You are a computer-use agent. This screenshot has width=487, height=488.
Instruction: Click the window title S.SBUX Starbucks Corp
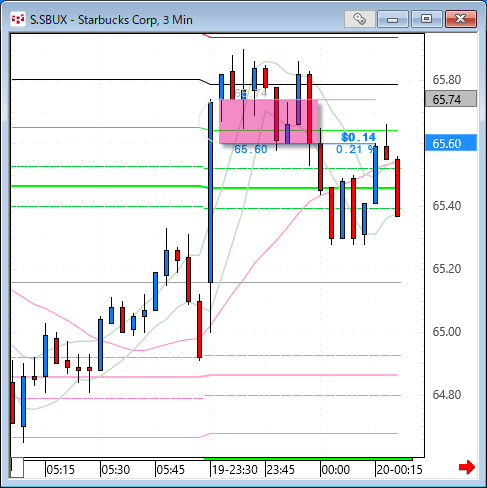pyautogui.click(x=111, y=20)
